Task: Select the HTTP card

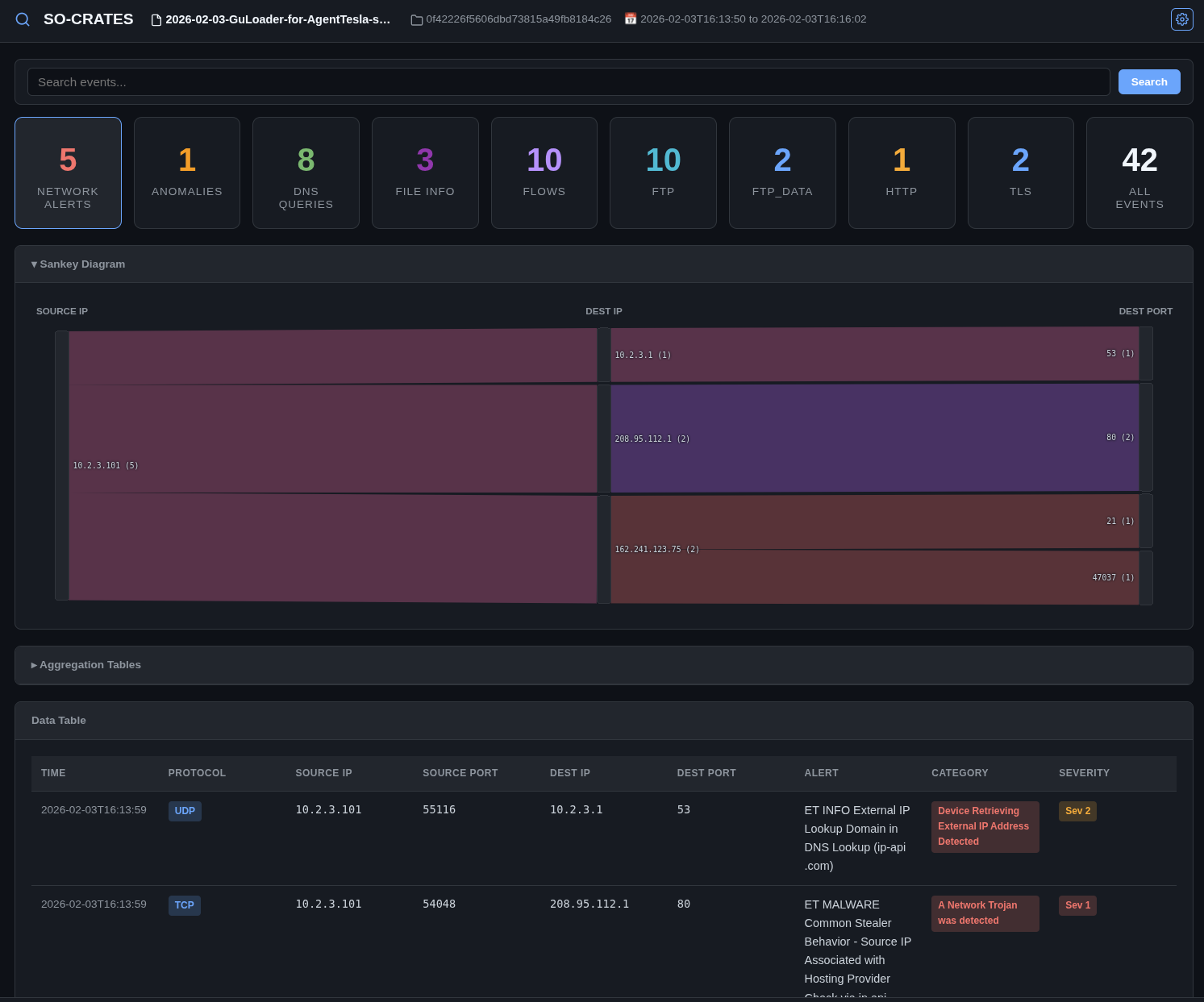Action: point(902,173)
